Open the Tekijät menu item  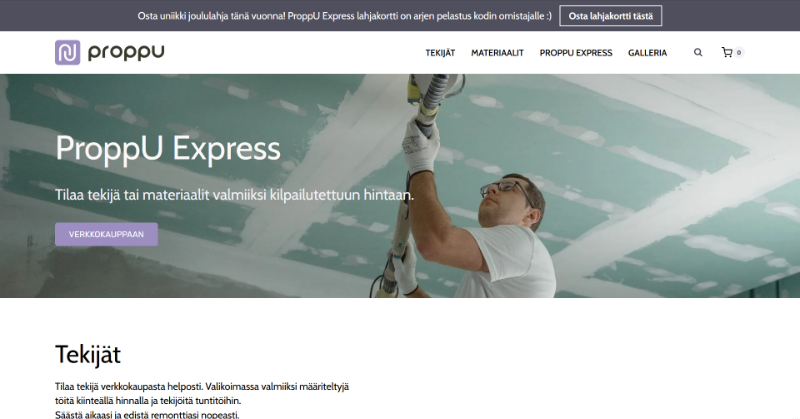click(440, 53)
